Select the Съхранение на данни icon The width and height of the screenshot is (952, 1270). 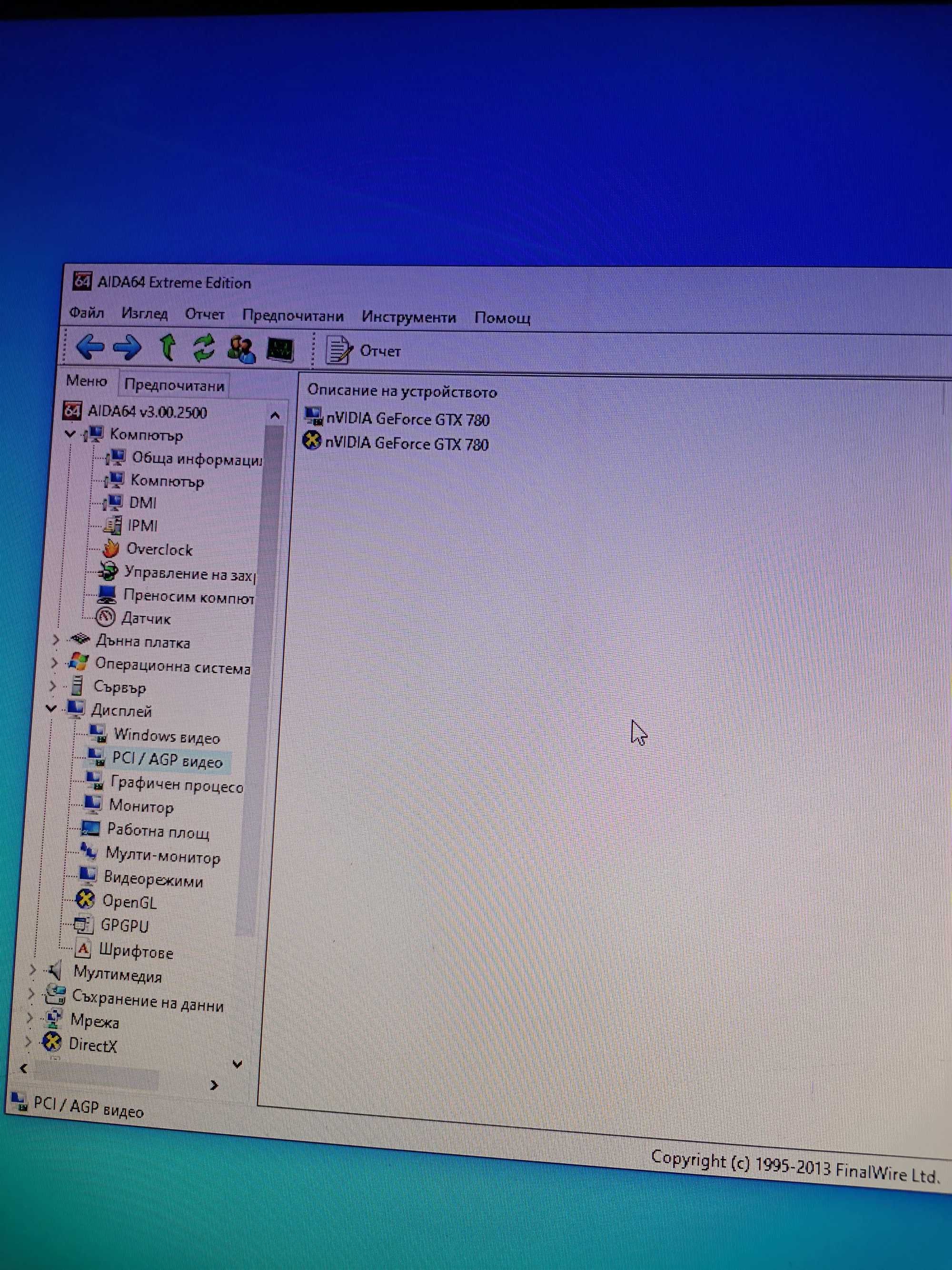55,994
